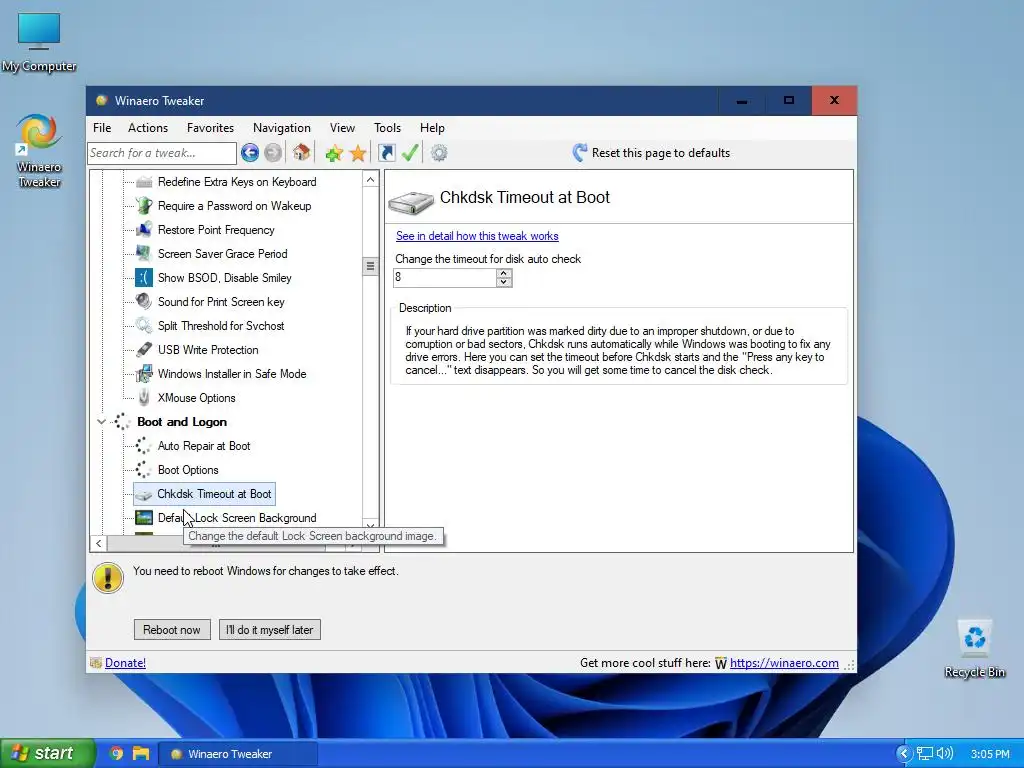Click the Require a Password on Wakeup icon
1024x768 pixels.
coord(144,206)
